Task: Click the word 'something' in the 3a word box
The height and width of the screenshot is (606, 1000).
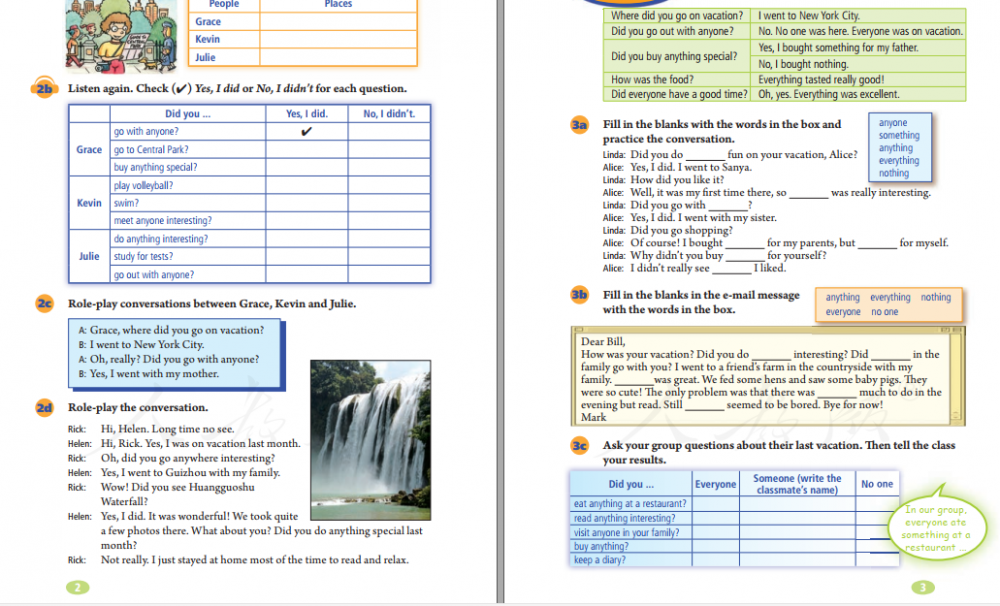Action: (x=899, y=135)
